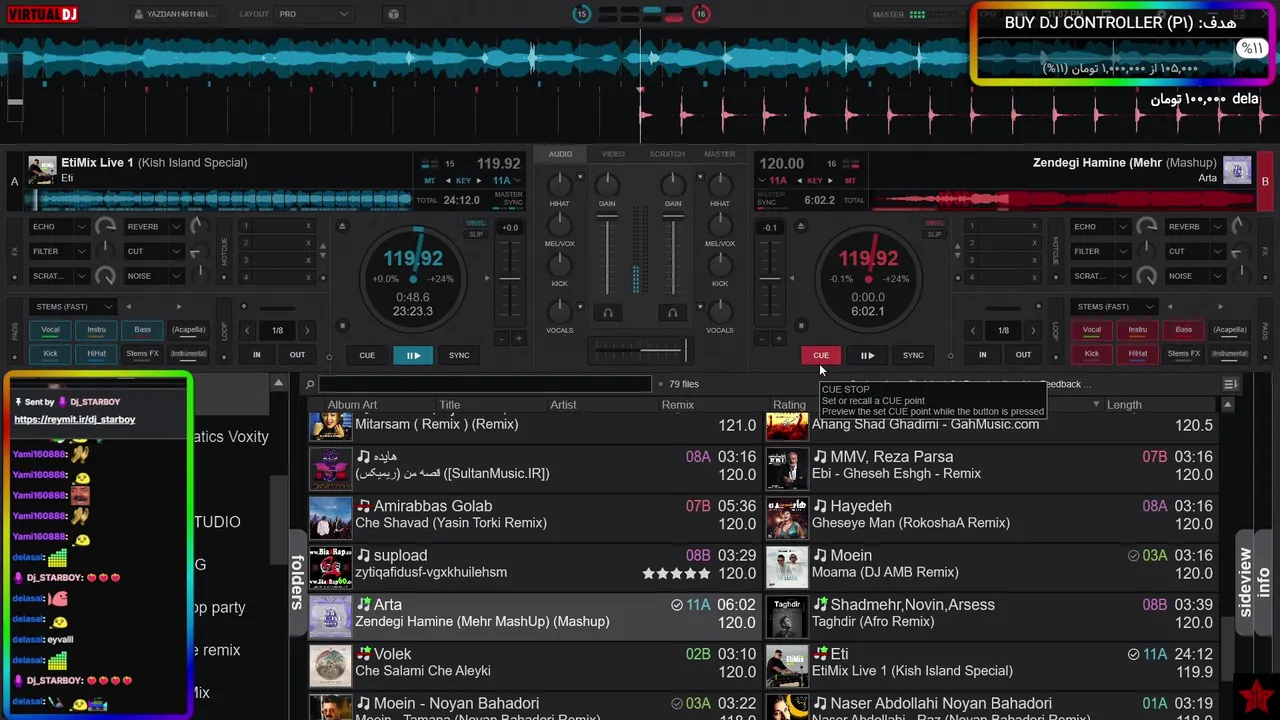Viewport: 1280px width, 720px height.
Task: Set loop IN on deck A
Action: (x=257, y=355)
